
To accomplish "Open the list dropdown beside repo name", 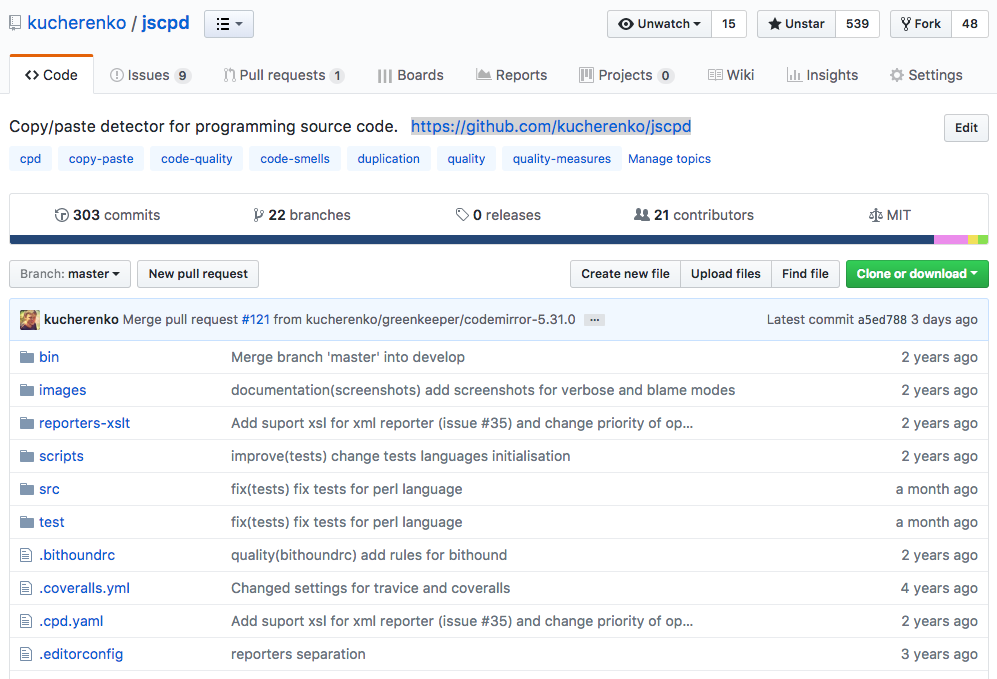I will (229, 24).
